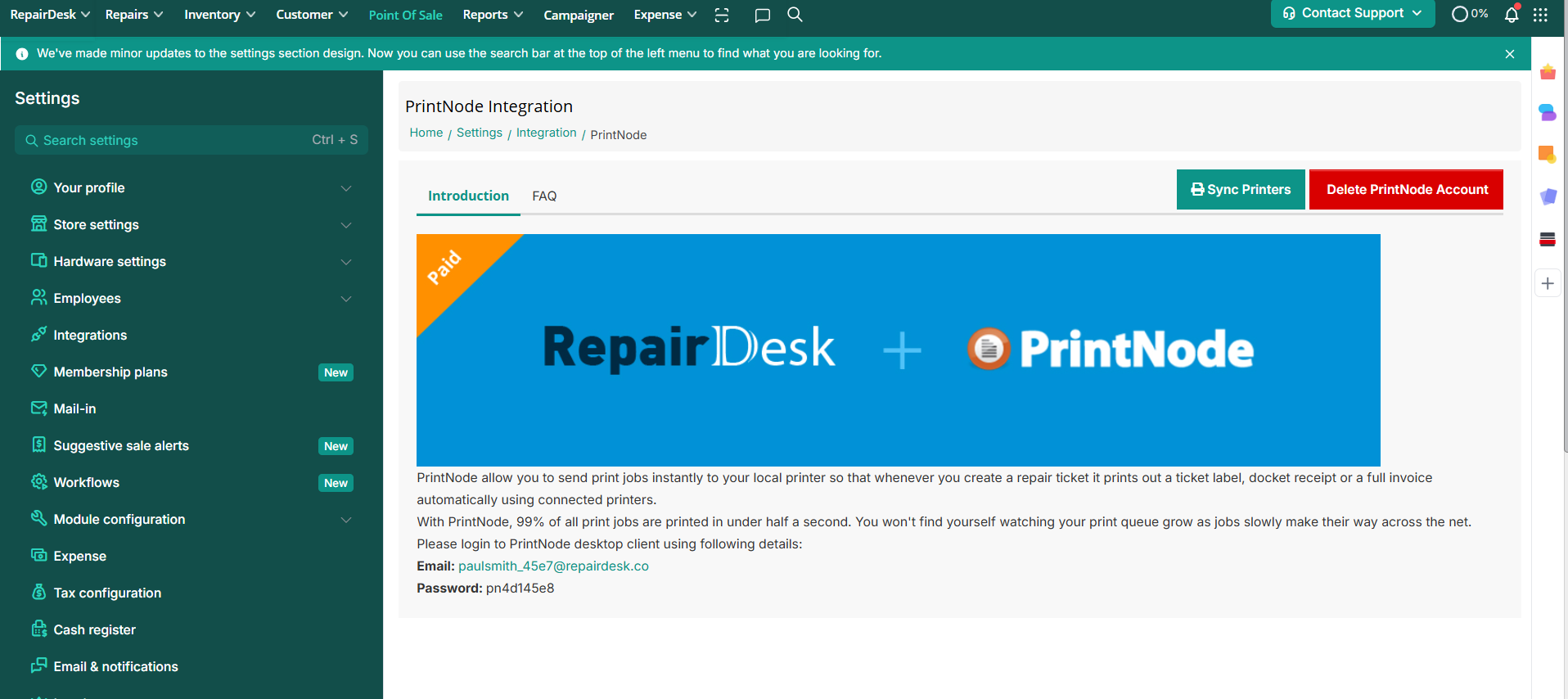Switch to the Introduction tab
Screen dimensions: 1568x699
coord(468,196)
